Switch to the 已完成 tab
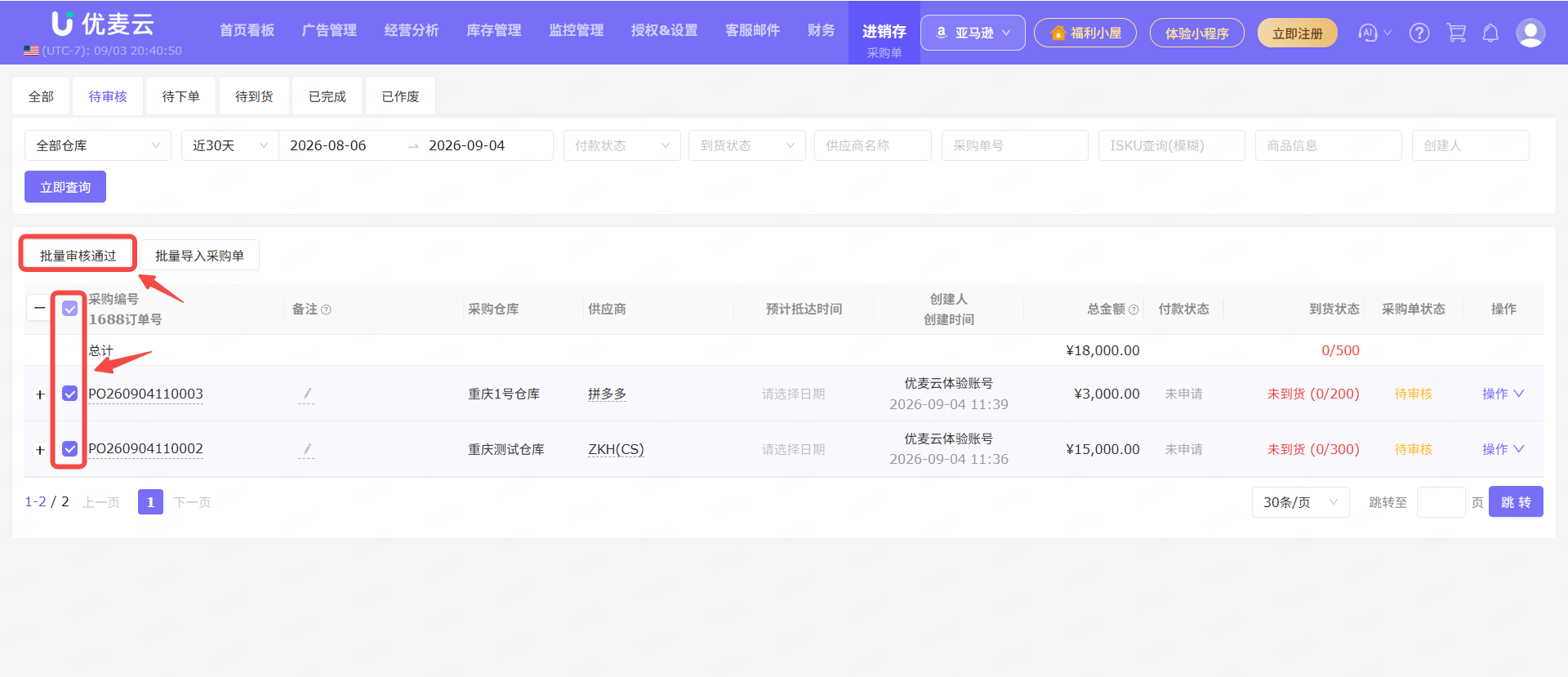The height and width of the screenshot is (677, 1568). pos(327,96)
